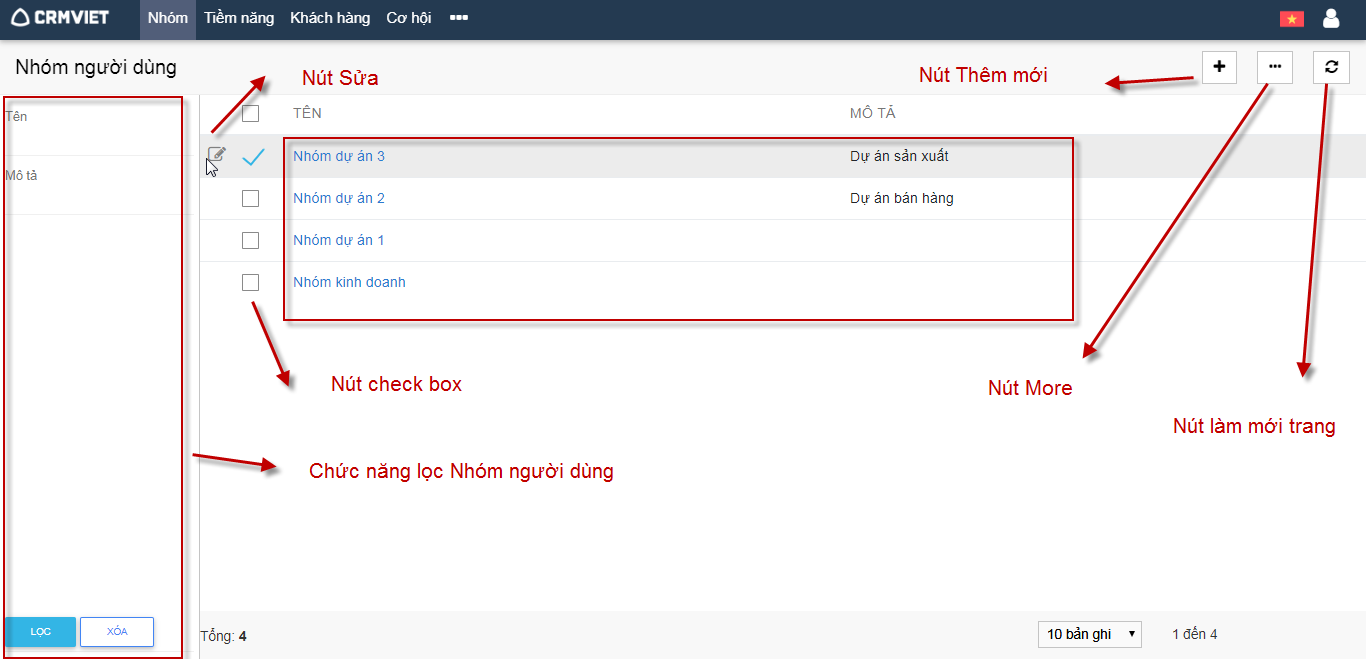Toggle the select-all checkbox in header
The height and width of the screenshot is (659, 1366).
(x=250, y=114)
